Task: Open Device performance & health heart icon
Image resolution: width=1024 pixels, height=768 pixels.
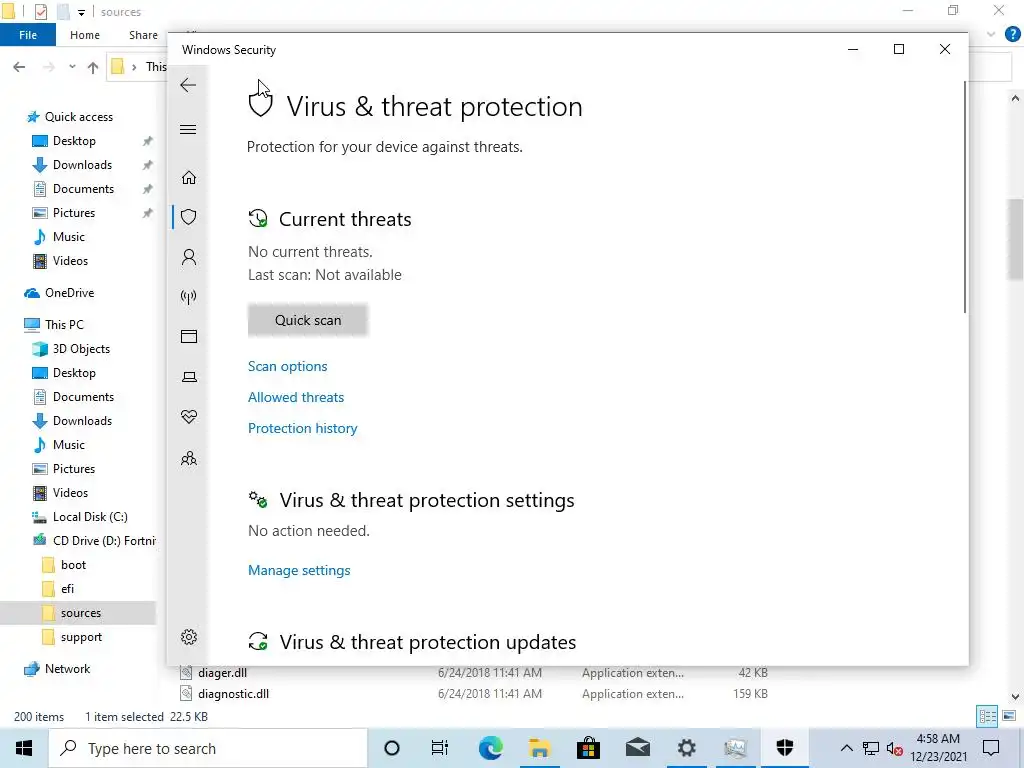Action: [x=189, y=417]
